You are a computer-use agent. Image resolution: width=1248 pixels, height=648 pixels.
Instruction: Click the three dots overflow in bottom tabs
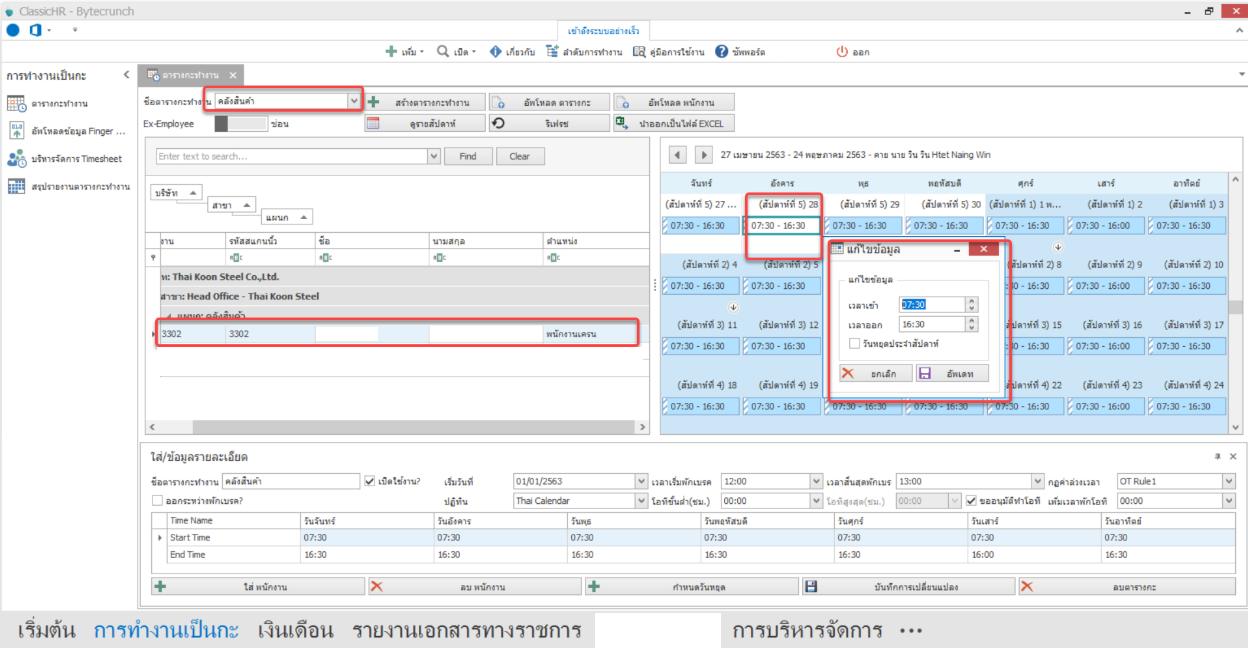click(909, 631)
